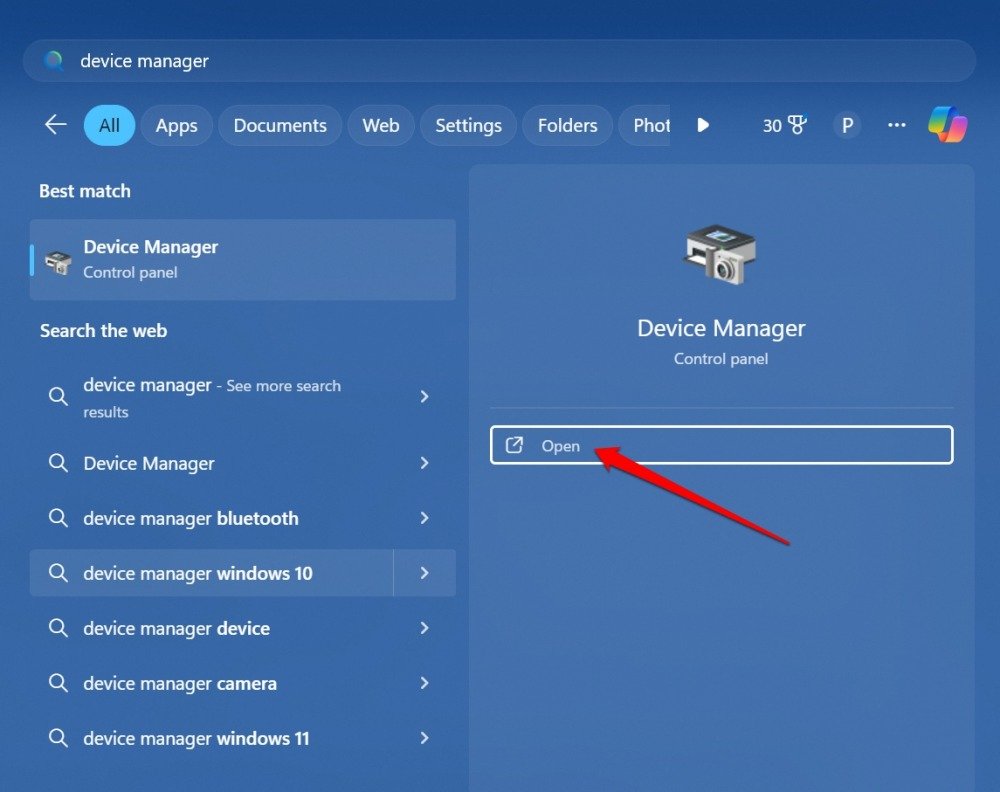Image resolution: width=1000 pixels, height=792 pixels.
Task: Select the All filter tab
Action: click(x=109, y=125)
